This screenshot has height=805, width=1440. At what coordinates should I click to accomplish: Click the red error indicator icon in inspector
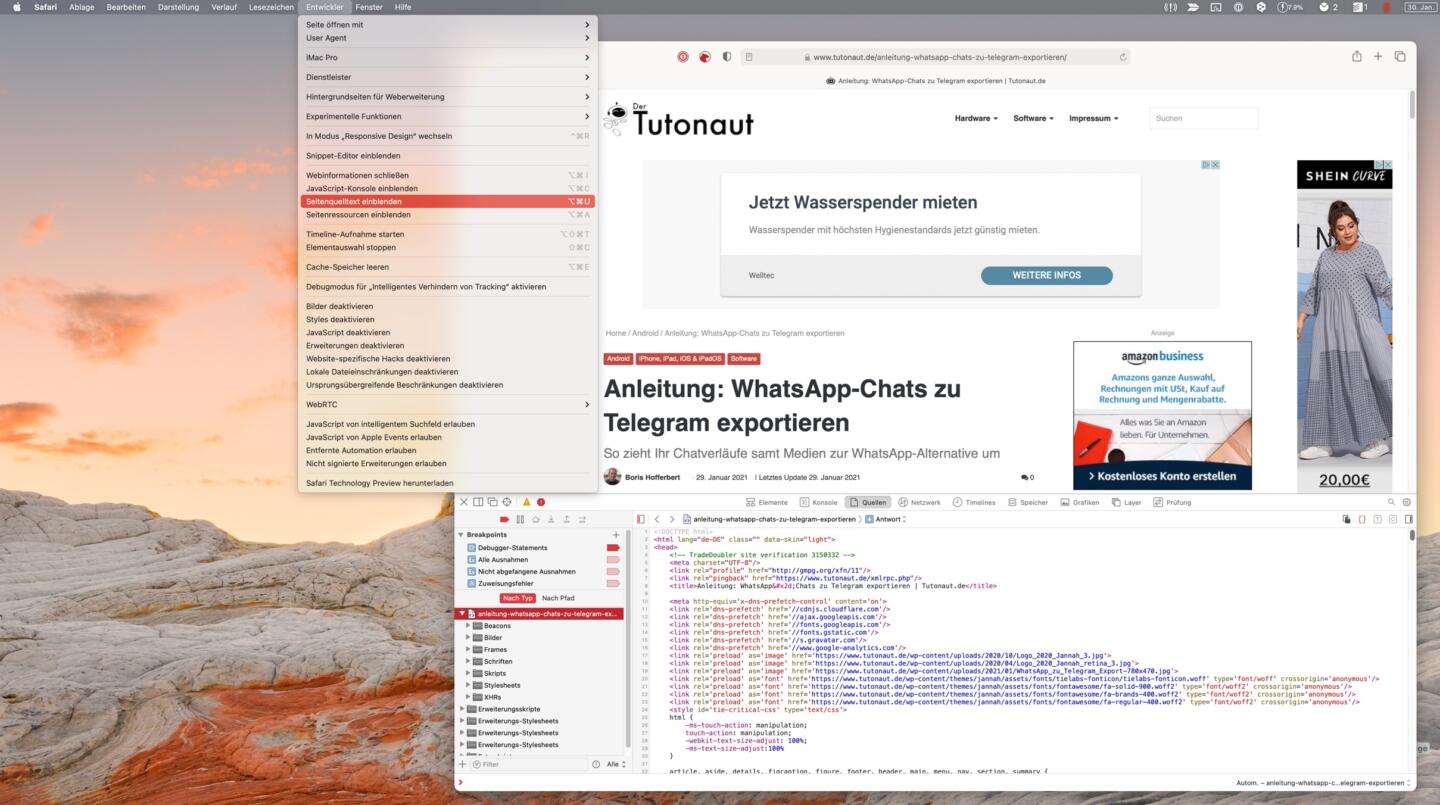pos(541,502)
